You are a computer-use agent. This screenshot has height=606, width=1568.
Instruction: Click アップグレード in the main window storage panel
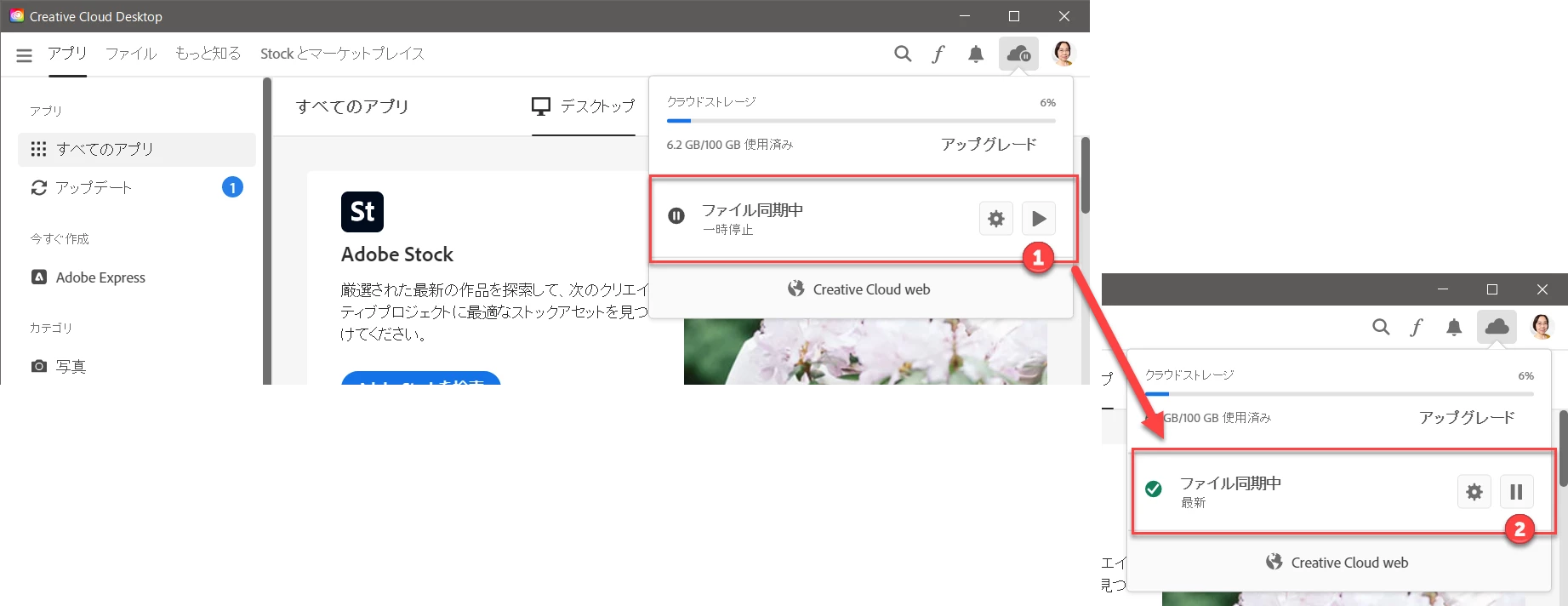[989, 145]
